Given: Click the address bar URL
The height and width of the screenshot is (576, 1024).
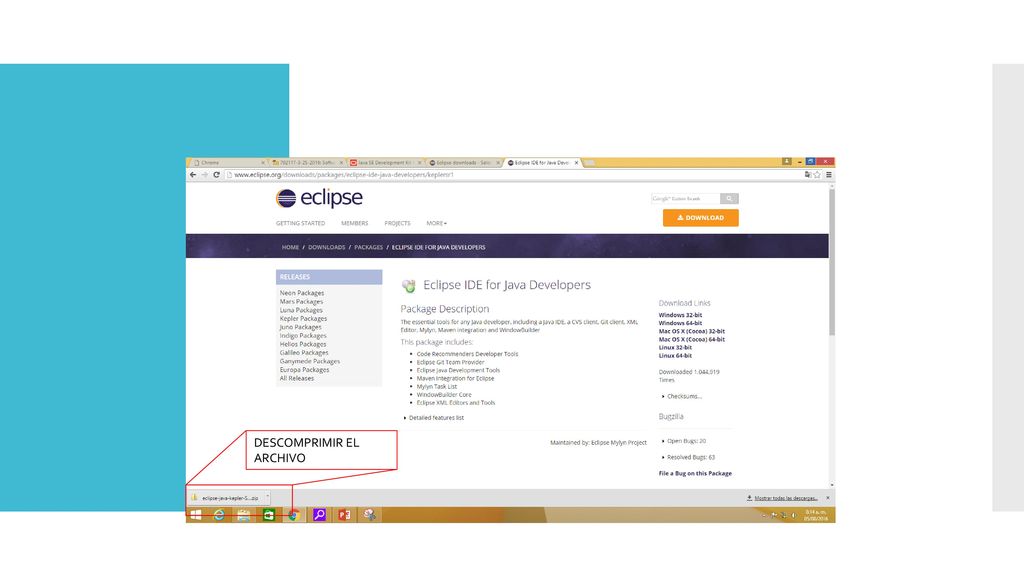Looking at the screenshot, I should click(x=344, y=175).
